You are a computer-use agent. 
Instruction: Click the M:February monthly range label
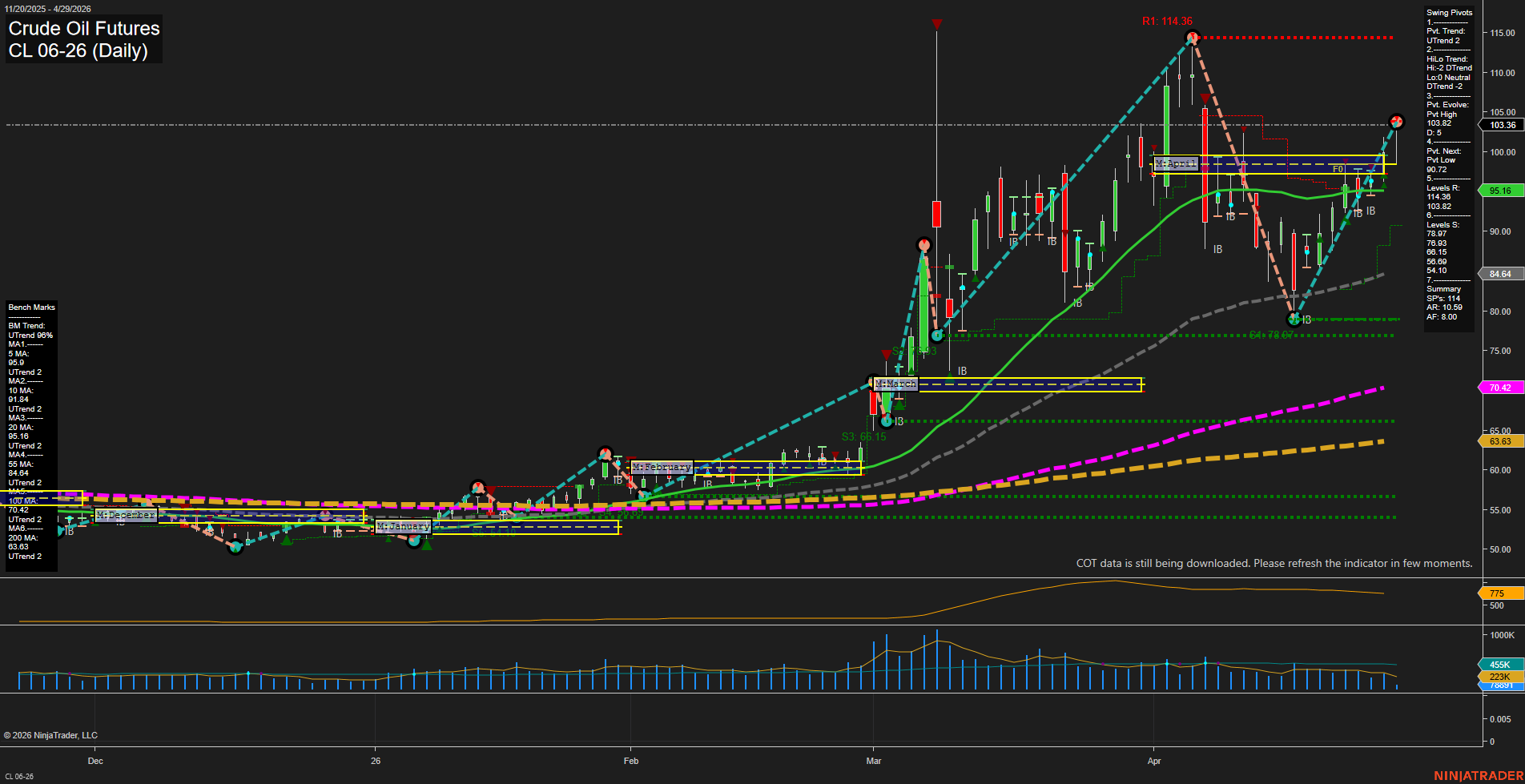662,467
